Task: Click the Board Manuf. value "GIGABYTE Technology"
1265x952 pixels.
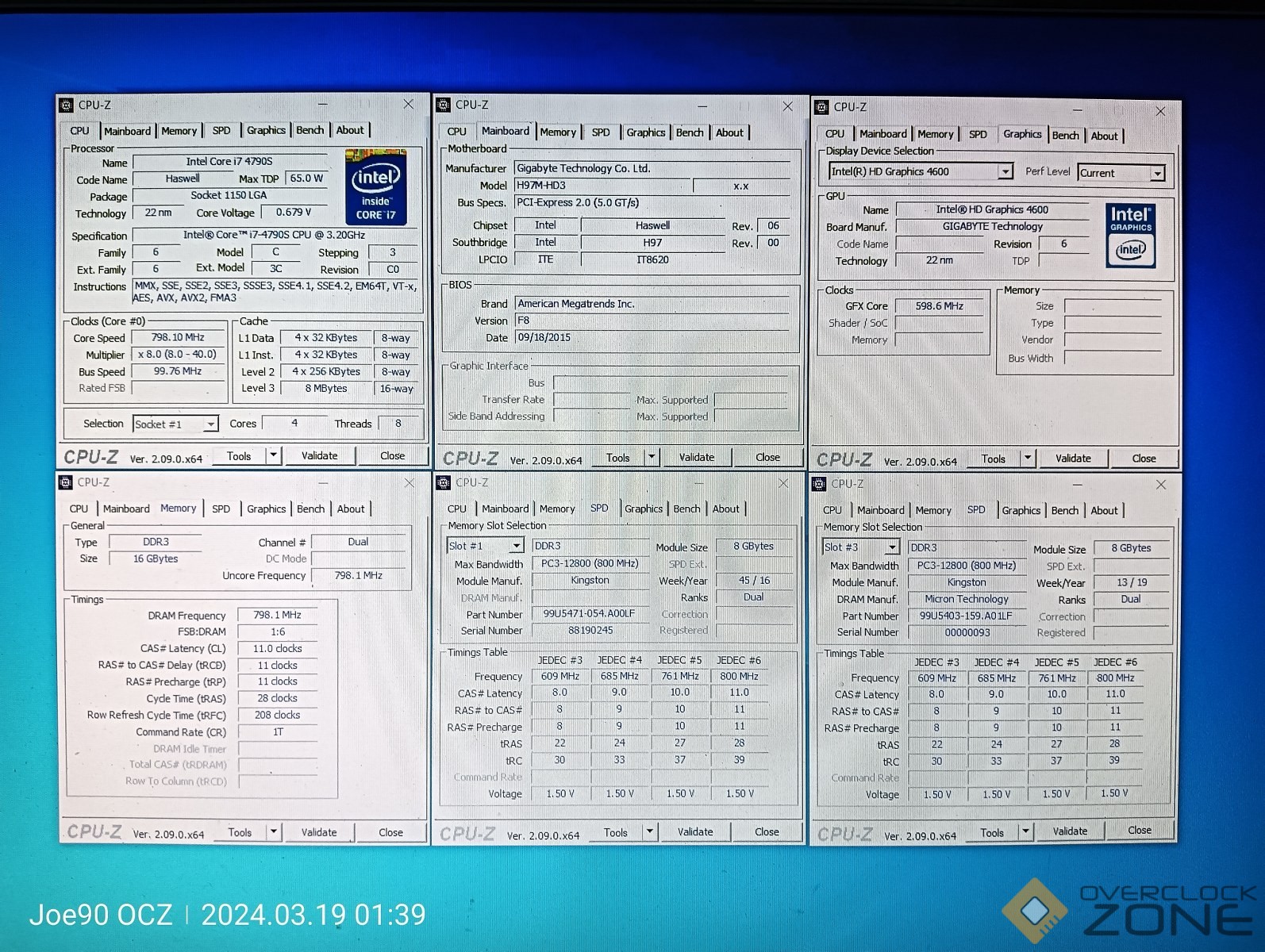Action: point(993,227)
